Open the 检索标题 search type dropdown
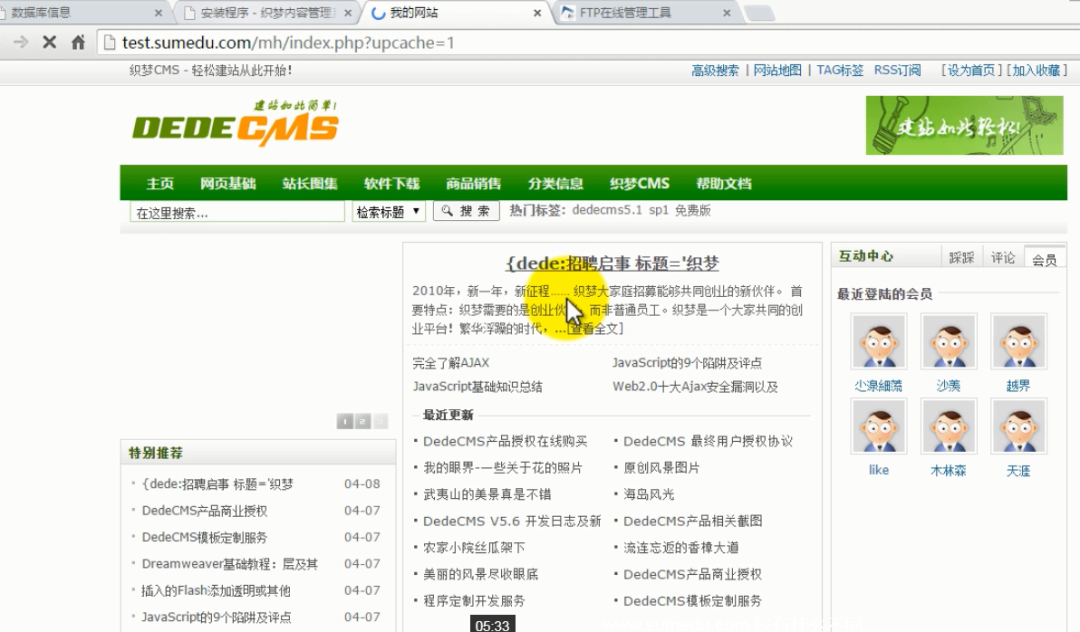This screenshot has height=632, width=1080. pos(388,211)
